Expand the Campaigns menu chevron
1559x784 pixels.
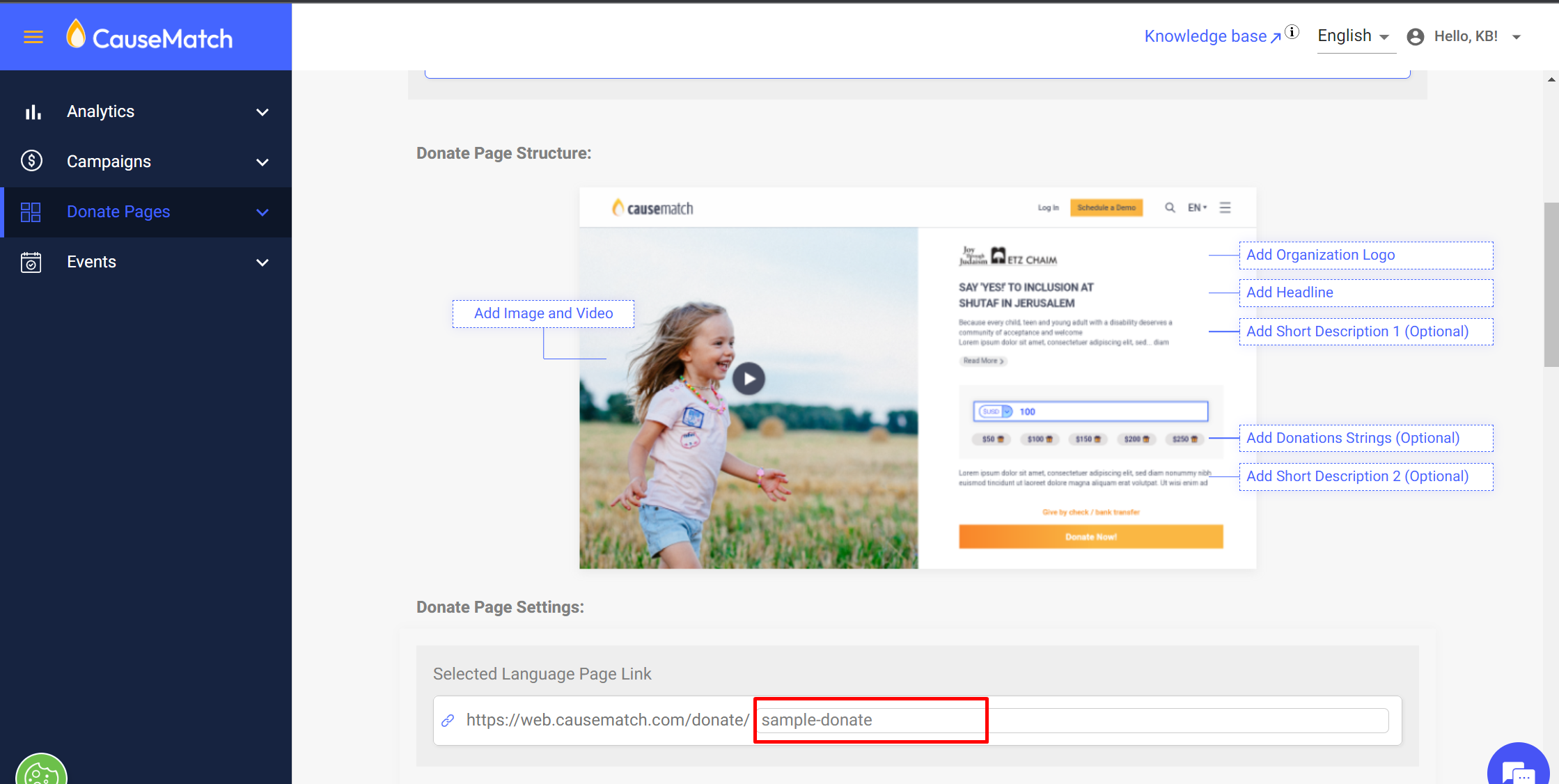[263, 162]
